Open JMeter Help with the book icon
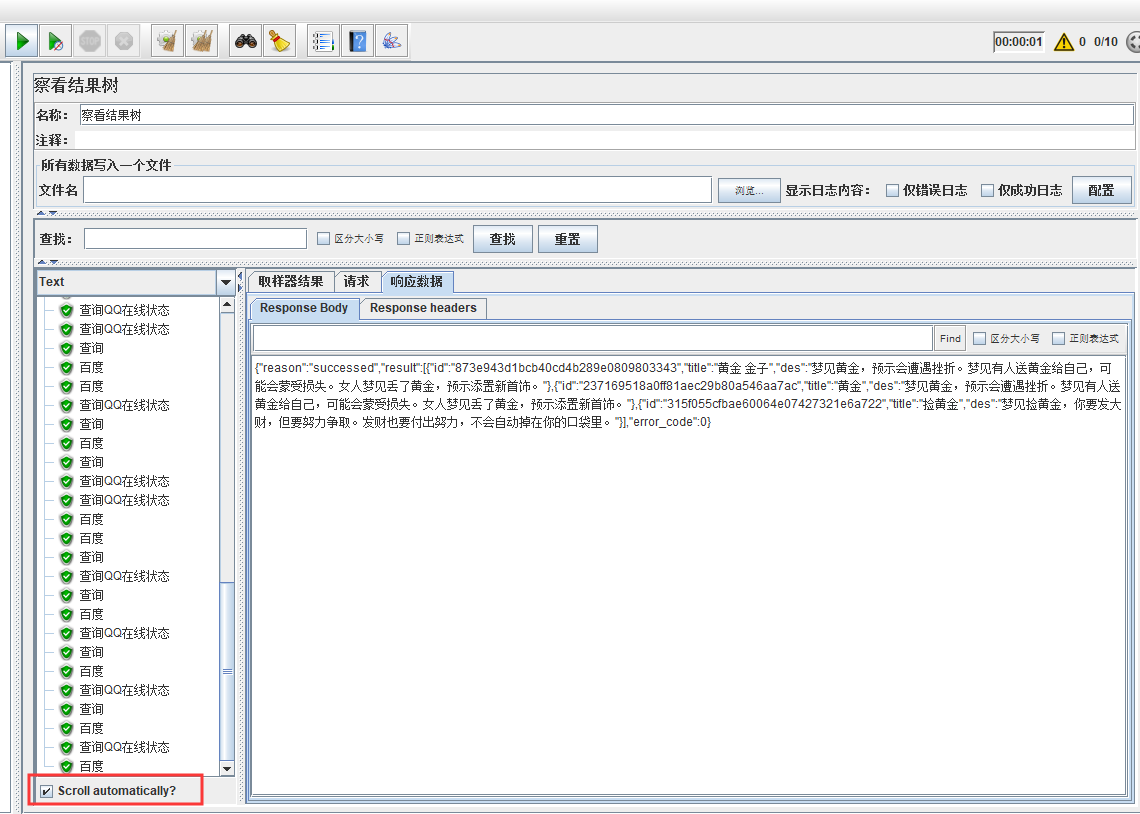The height and width of the screenshot is (814, 1140). coord(357,40)
